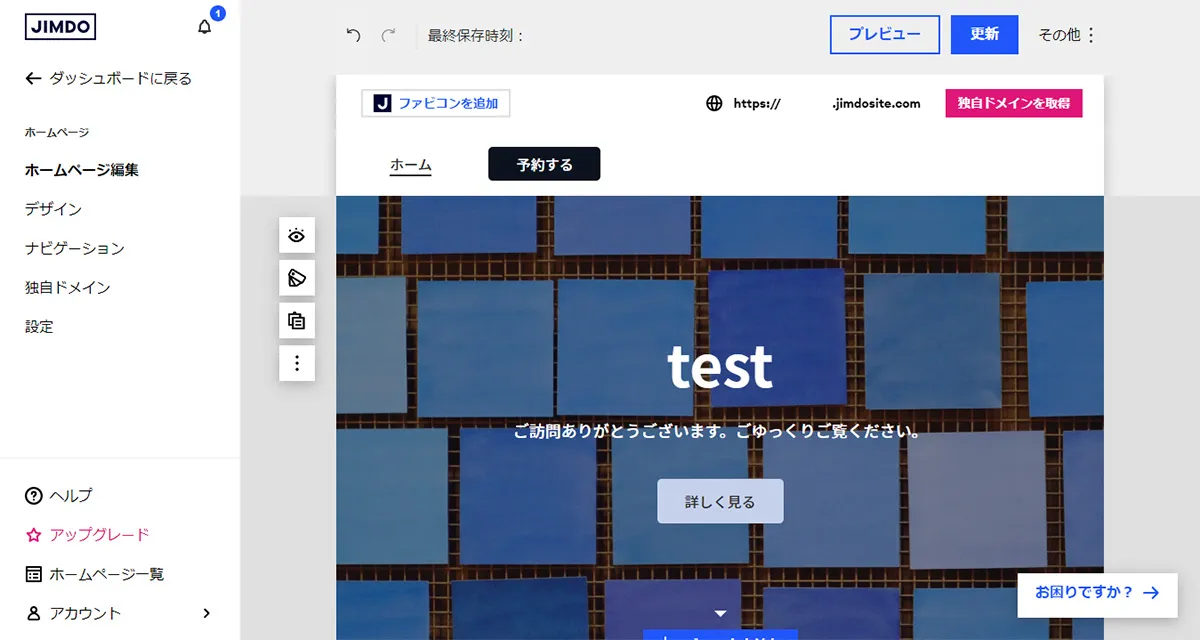The width and height of the screenshot is (1200, 640).
Task: Expand the アカウント section chevron
Action: click(x=207, y=613)
